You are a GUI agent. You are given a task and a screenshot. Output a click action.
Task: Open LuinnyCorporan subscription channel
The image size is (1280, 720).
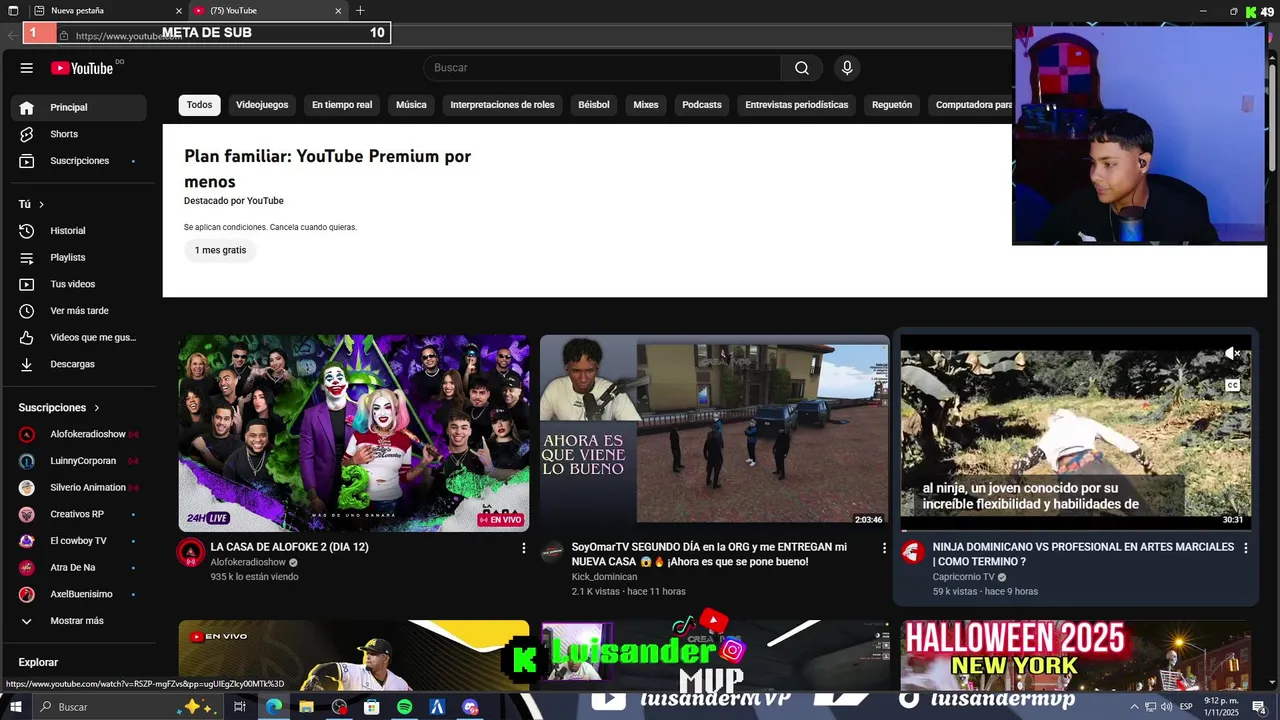coord(79,461)
